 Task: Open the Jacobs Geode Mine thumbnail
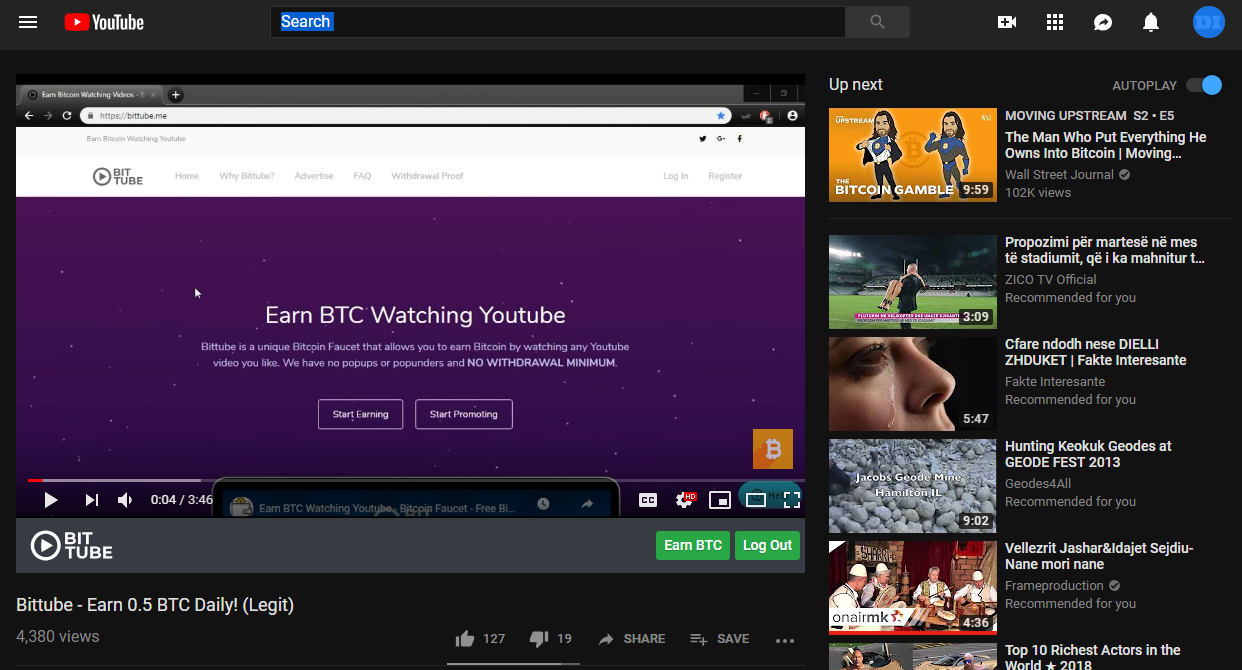click(913, 486)
